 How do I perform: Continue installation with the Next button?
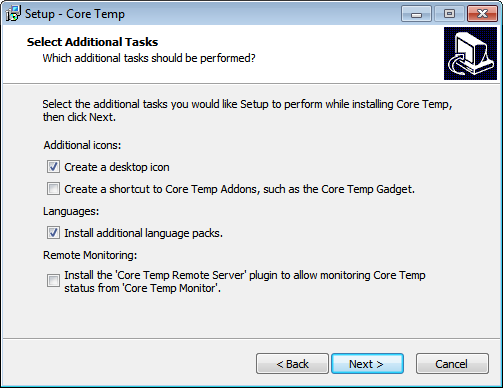point(367,364)
